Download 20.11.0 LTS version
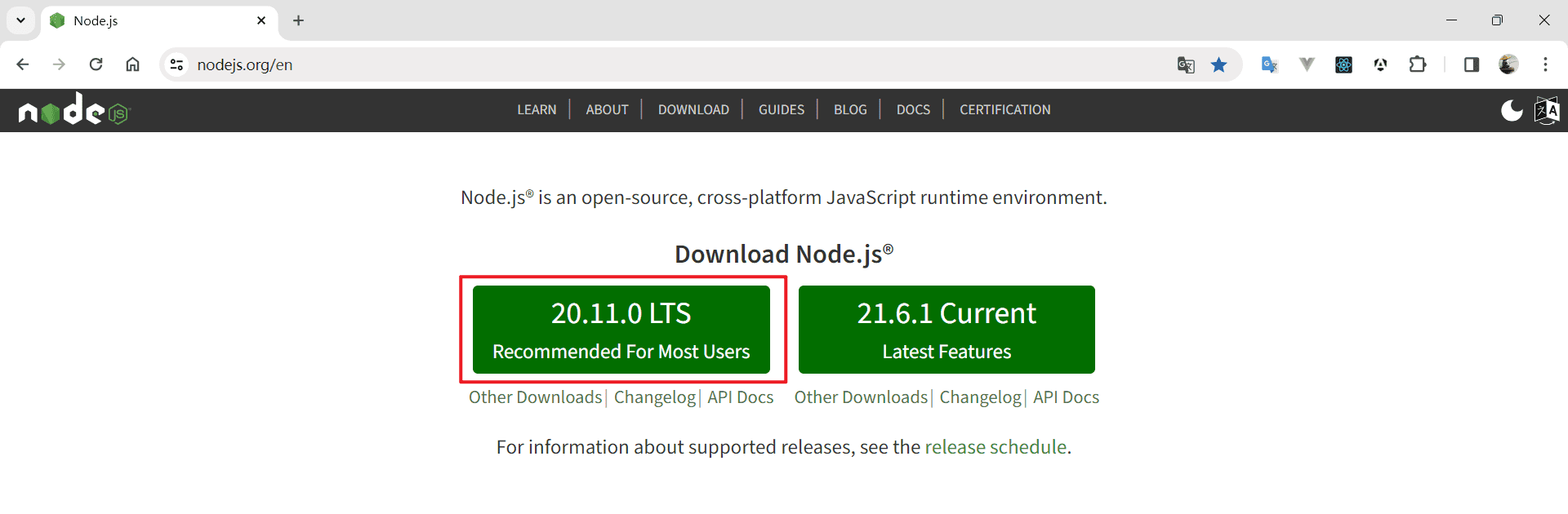The image size is (1568, 514). click(x=621, y=330)
